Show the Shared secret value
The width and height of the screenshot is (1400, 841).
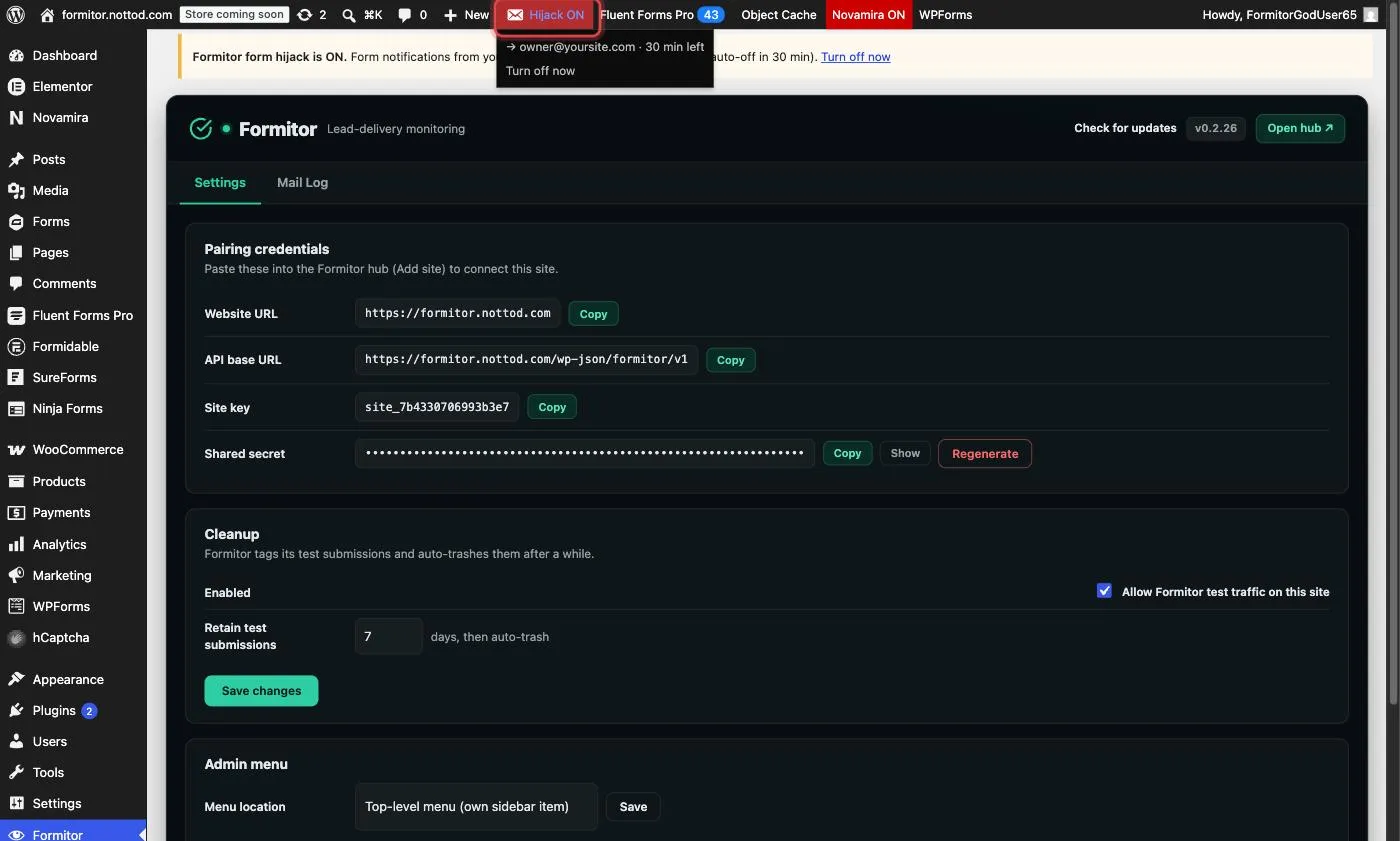[x=905, y=453]
